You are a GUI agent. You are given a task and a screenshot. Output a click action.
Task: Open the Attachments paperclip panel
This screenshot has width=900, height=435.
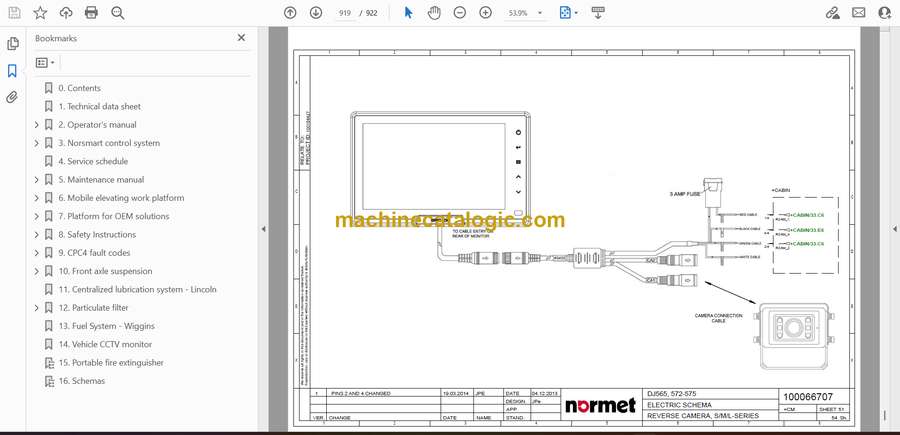12,97
